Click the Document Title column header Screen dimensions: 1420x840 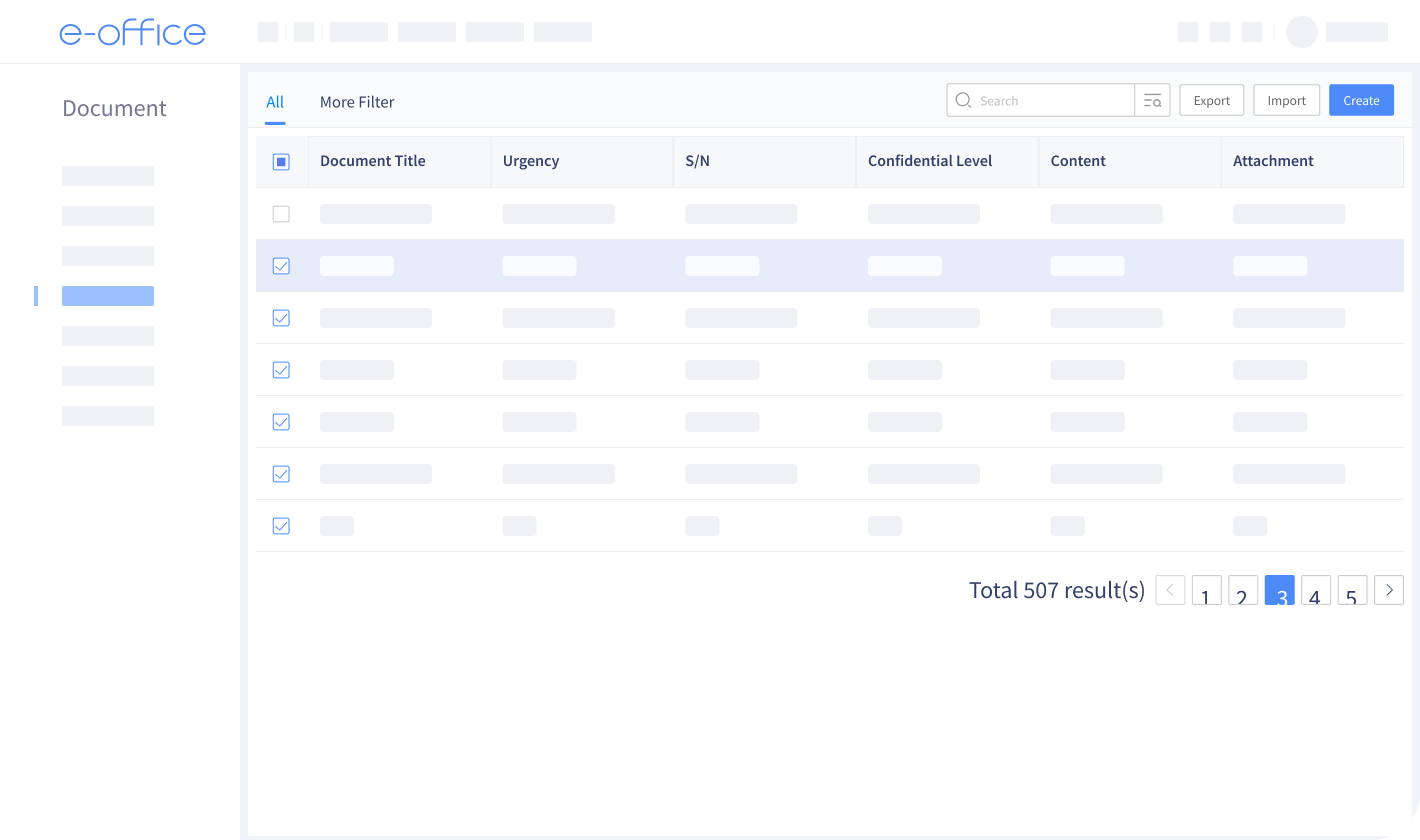(372, 161)
